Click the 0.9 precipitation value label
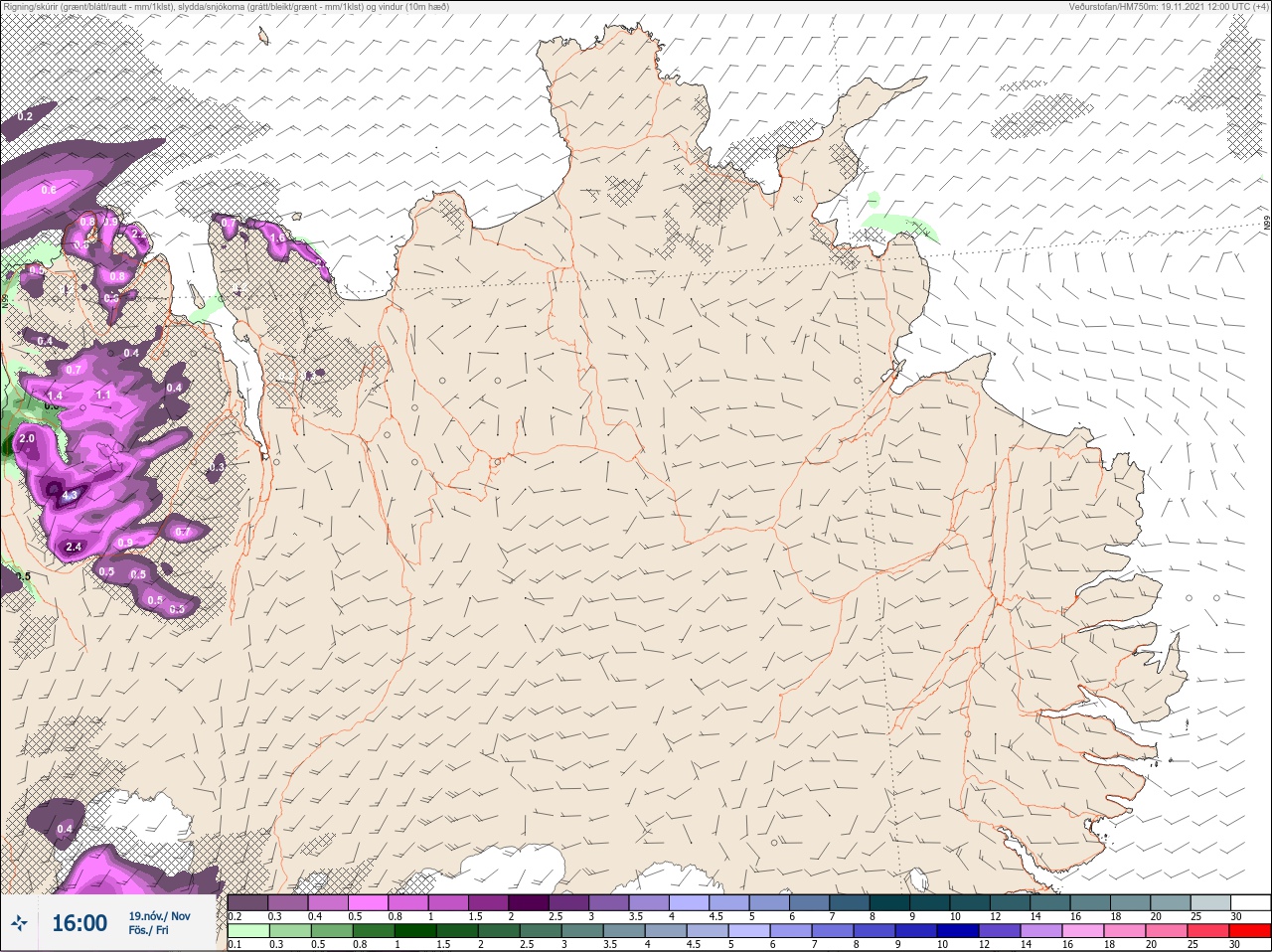The width and height of the screenshot is (1272, 952). pos(125,543)
